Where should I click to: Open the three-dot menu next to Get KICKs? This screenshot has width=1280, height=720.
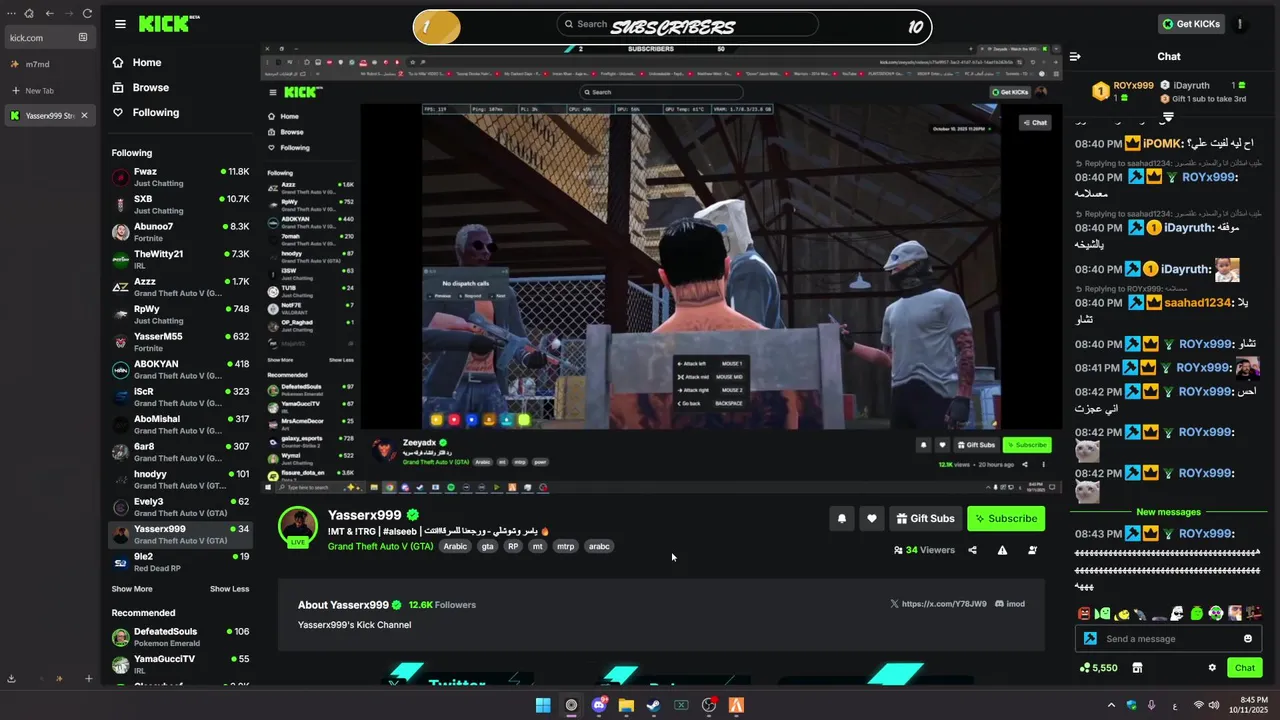tap(1240, 24)
